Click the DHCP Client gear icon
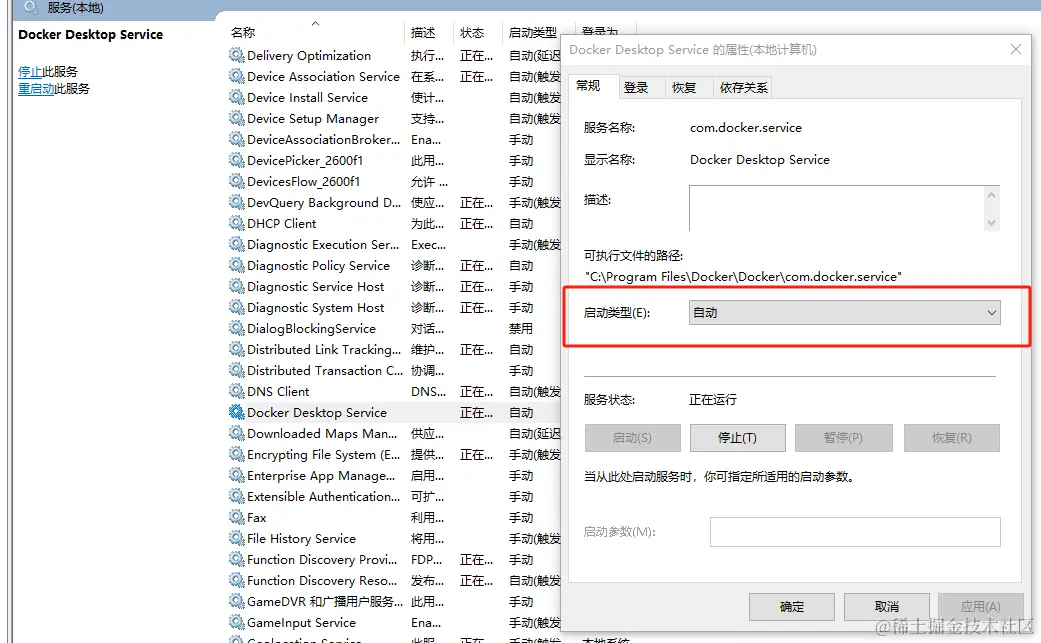Viewport: 1041px width, 643px height. 236,223
